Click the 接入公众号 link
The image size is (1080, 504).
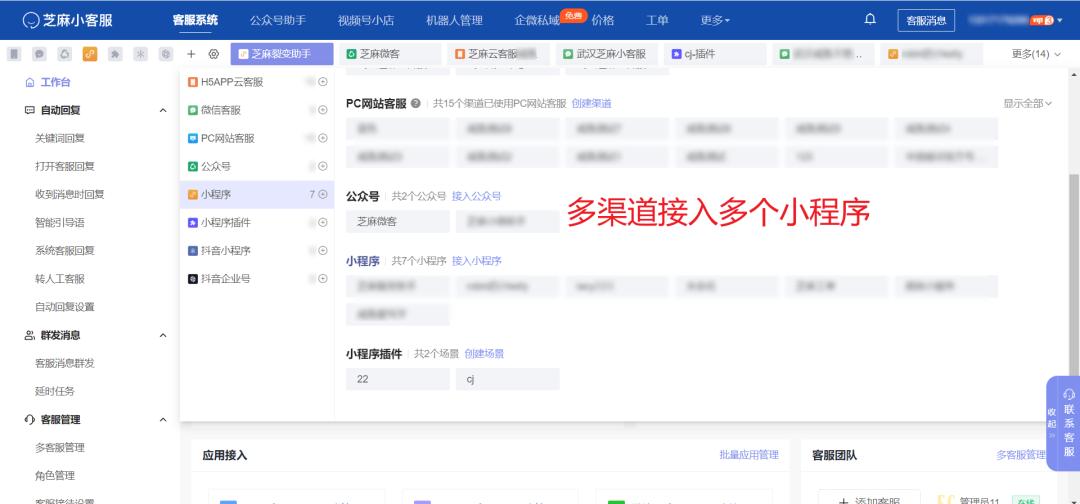(x=477, y=196)
